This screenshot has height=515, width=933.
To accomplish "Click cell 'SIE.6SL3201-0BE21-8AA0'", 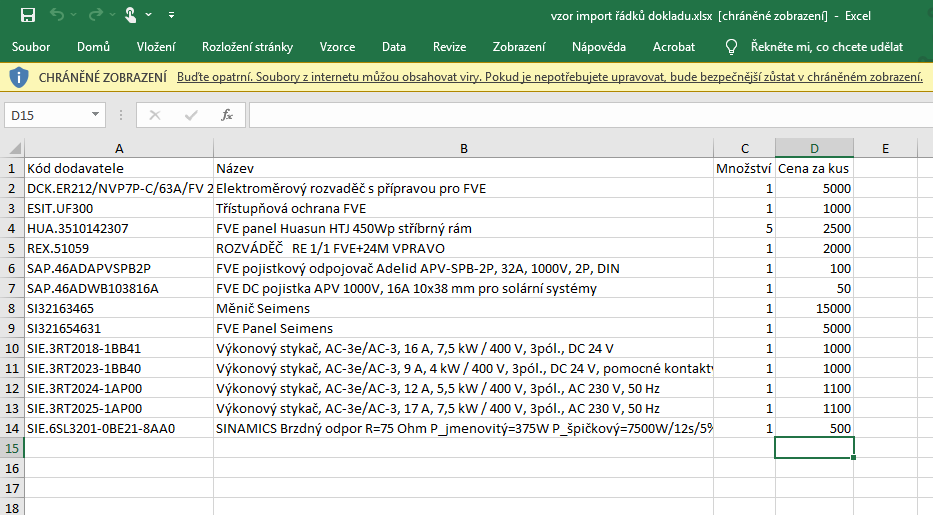I will click(x=119, y=429).
